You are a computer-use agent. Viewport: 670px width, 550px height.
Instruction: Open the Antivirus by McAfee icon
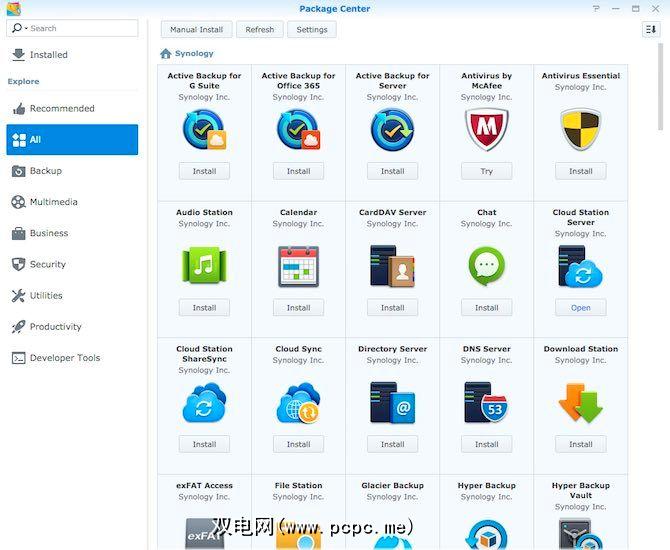[x=487, y=130]
